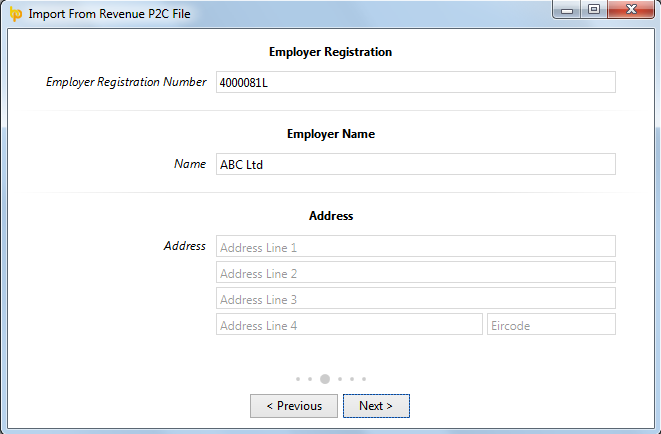Screen dimensions: 661x434
Task: Maximize the import dialog window
Action: [594, 10]
